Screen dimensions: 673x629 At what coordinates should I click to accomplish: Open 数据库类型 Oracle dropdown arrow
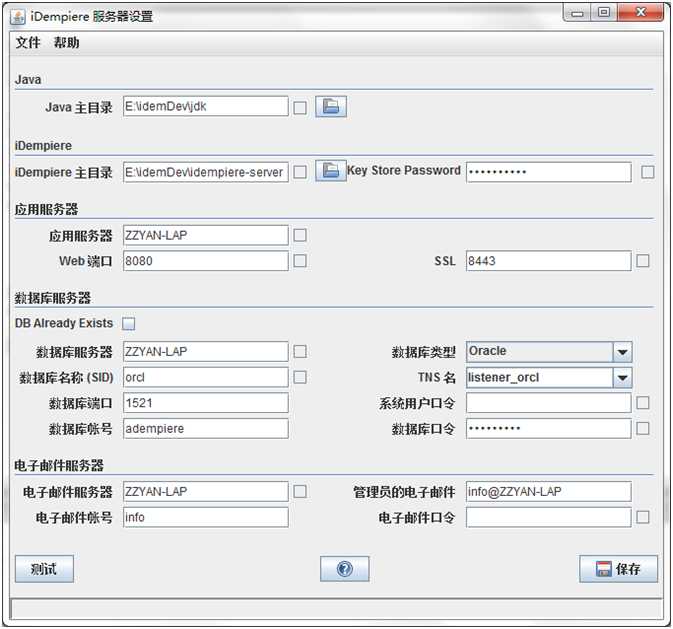pyautogui.click(x=622, y=352)
